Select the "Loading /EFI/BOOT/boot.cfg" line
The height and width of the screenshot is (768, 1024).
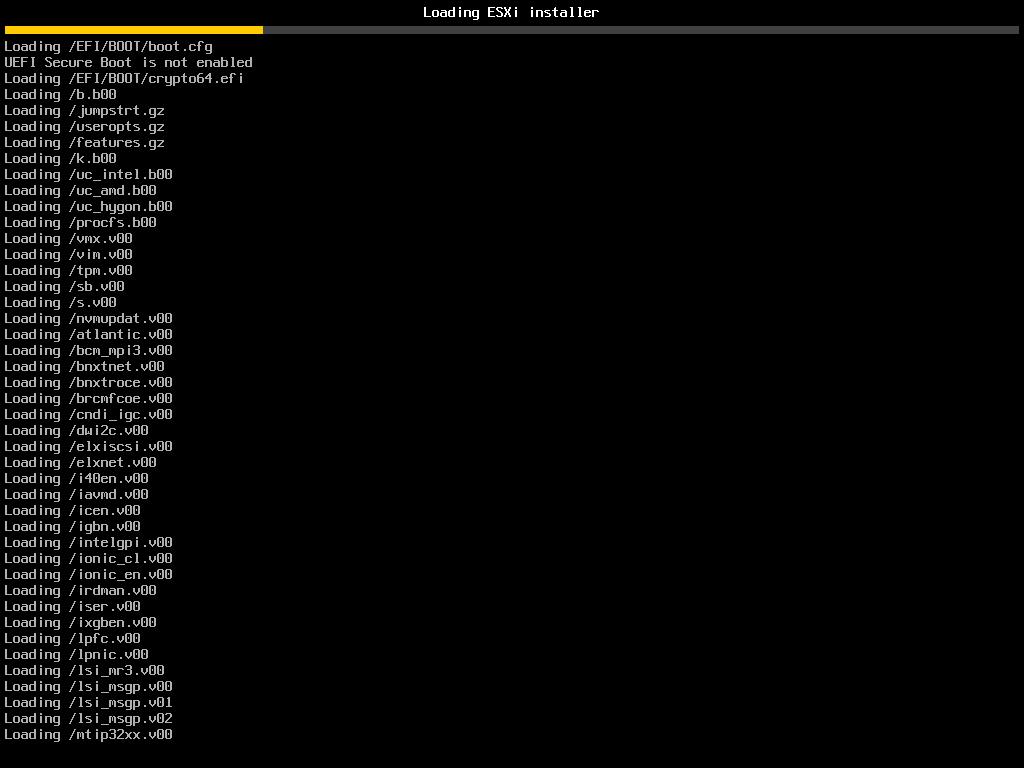(x=108, y=46)
